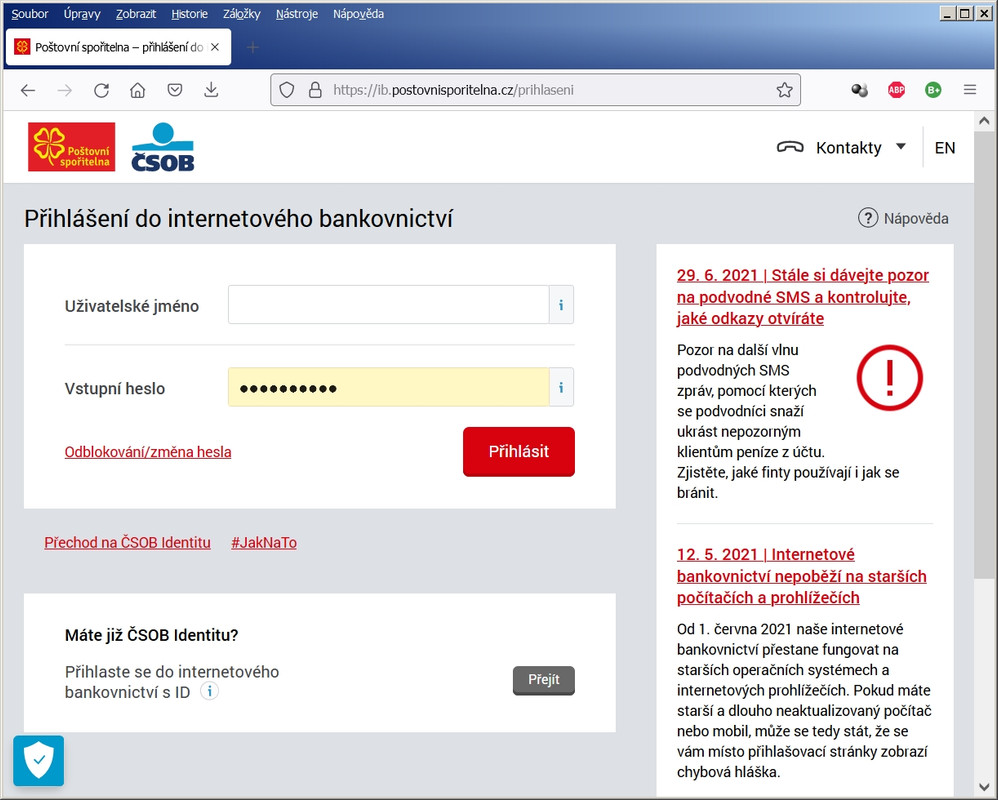Viewport: 998px width, 800px height.
Task: Open the green B+ extension icon
Action: 933,90
